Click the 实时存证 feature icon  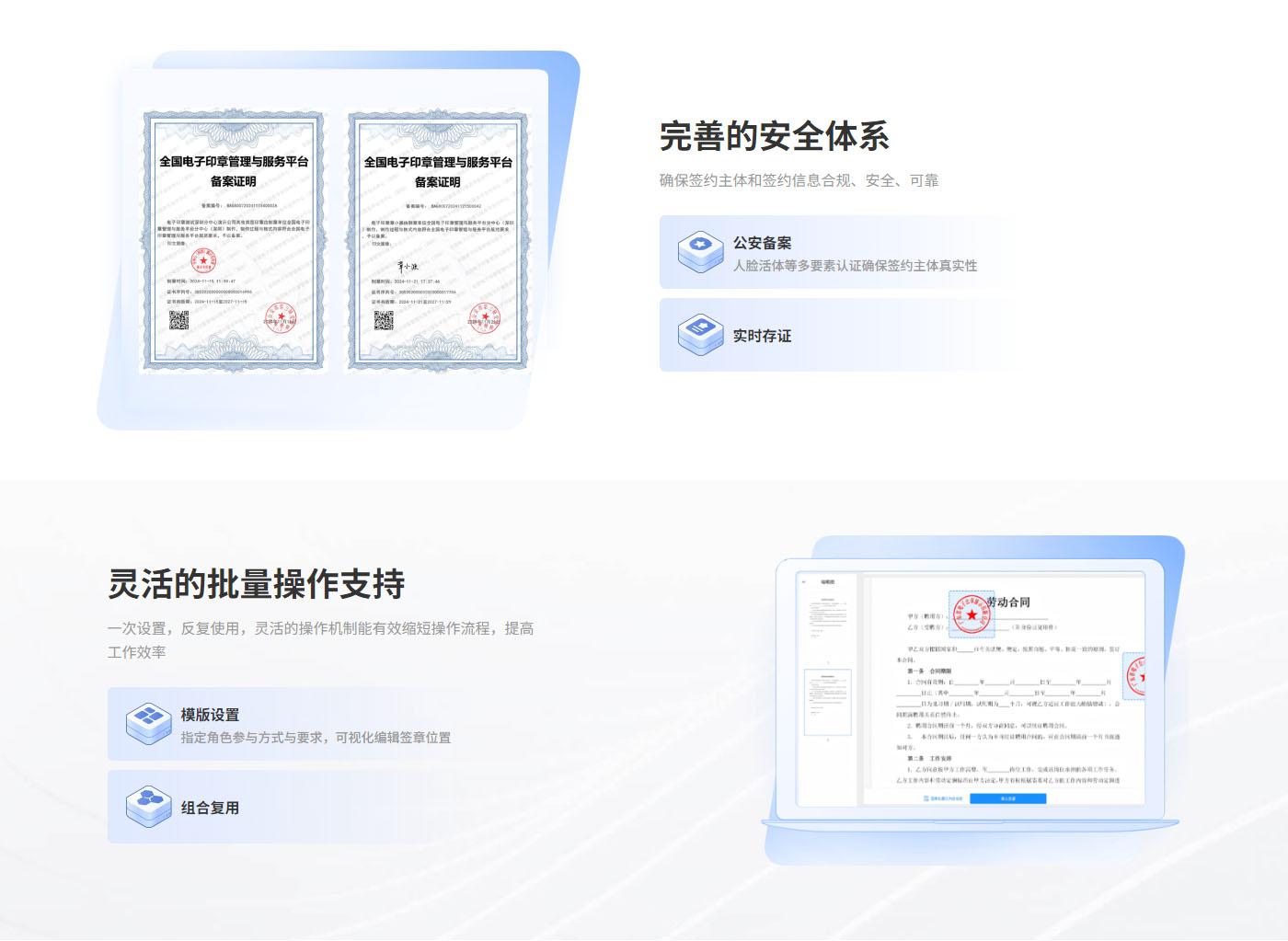(700, 335)
